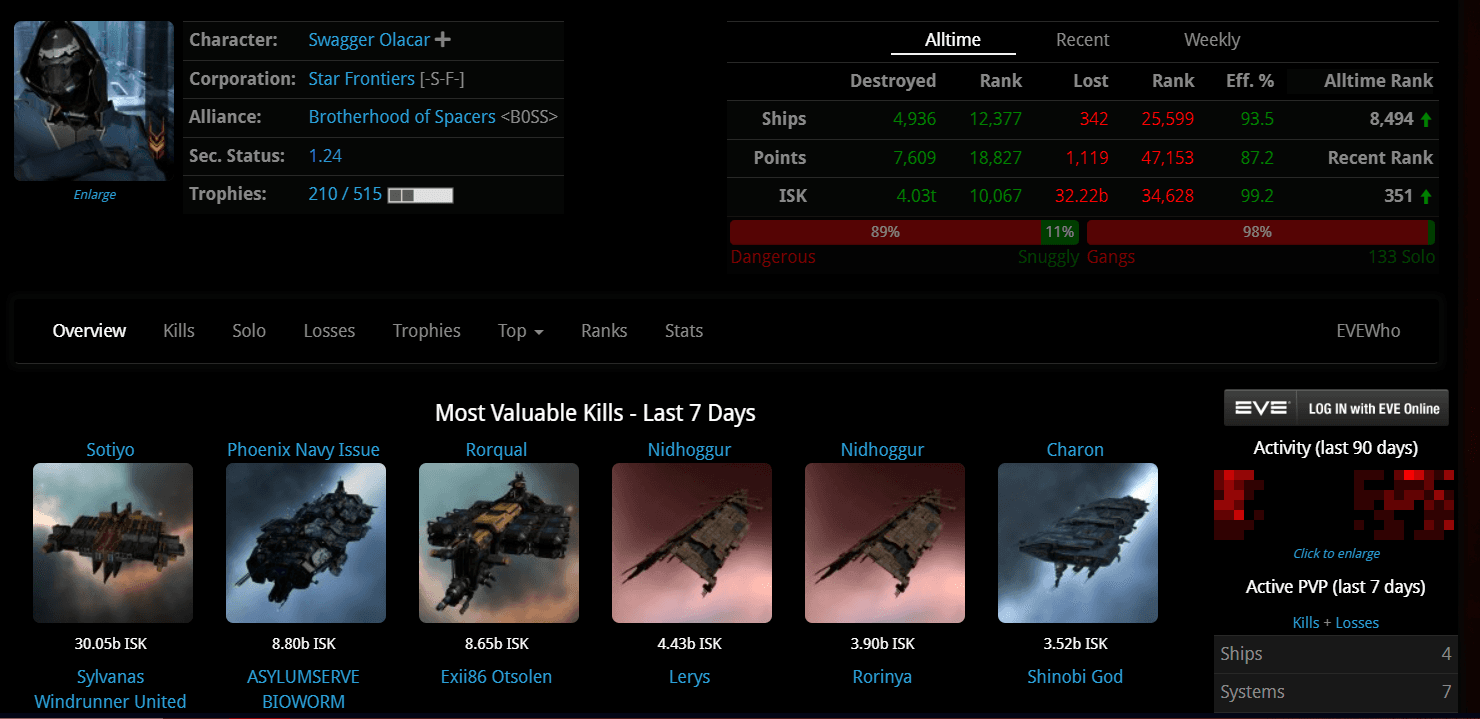Open the Trophies navigation item

tap(427, 331)
